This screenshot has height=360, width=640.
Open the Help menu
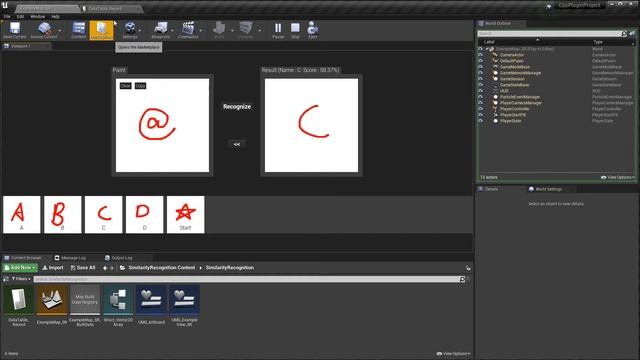(56, 17)
